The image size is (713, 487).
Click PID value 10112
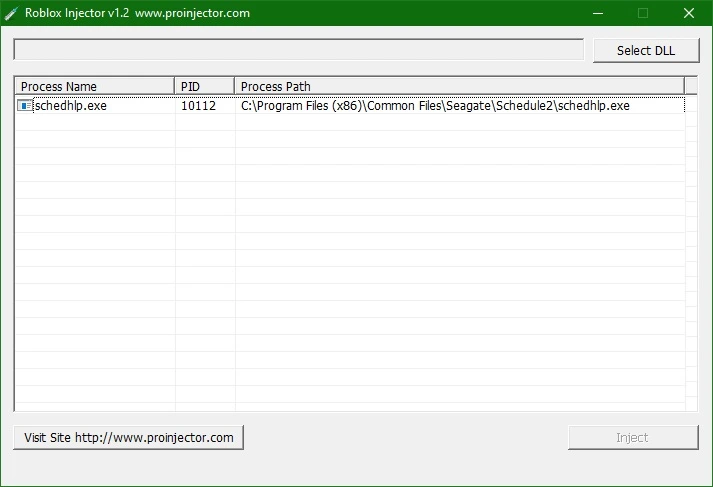point(198,106)
